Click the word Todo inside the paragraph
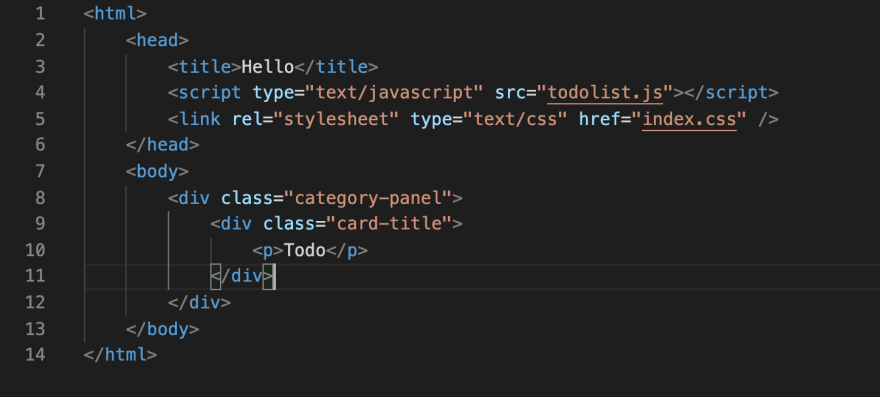 tap(305, 250)
